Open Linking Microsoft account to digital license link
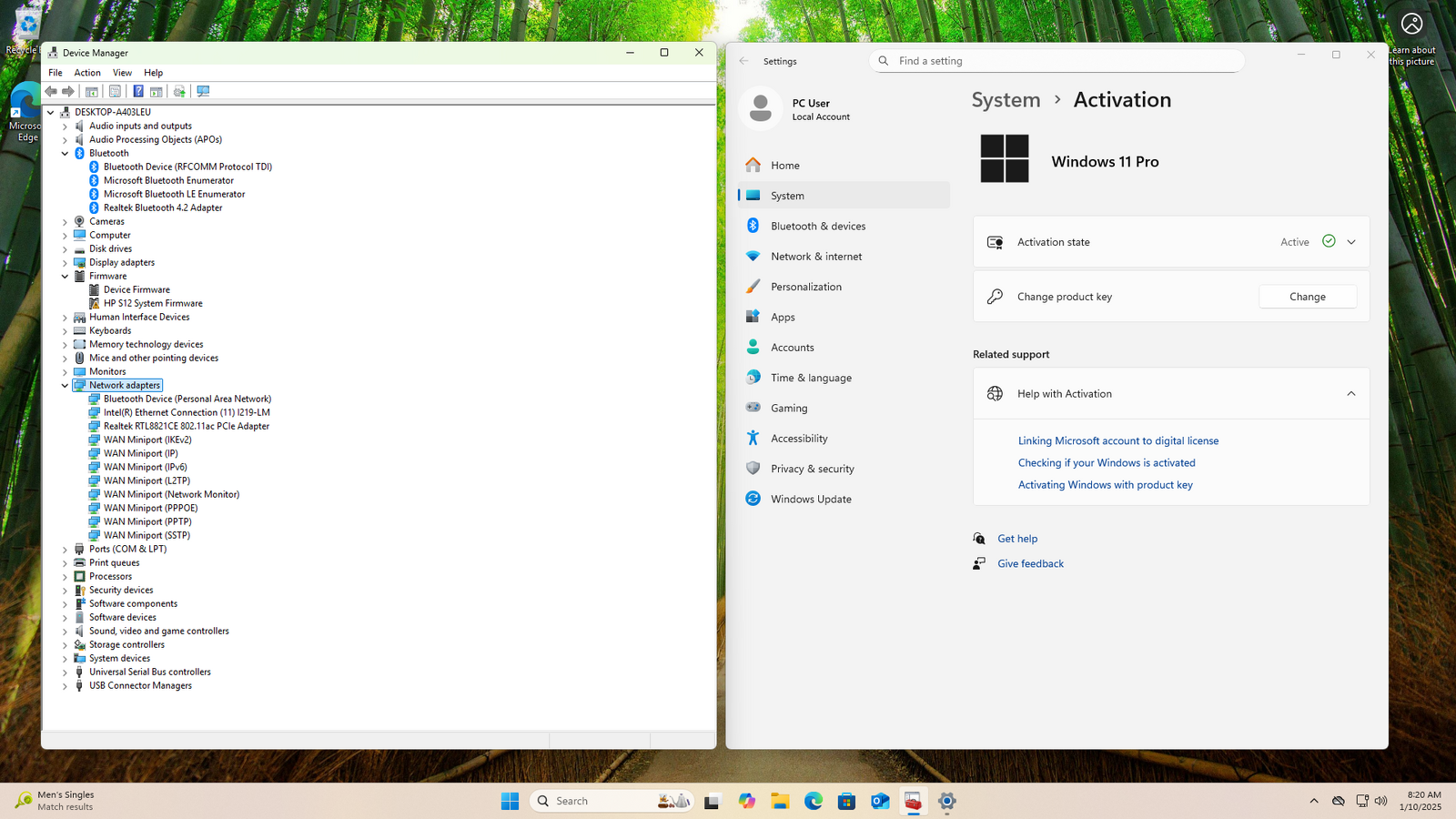Image resolution: width=1456 pixels, height=819 pixels. 1117,440
